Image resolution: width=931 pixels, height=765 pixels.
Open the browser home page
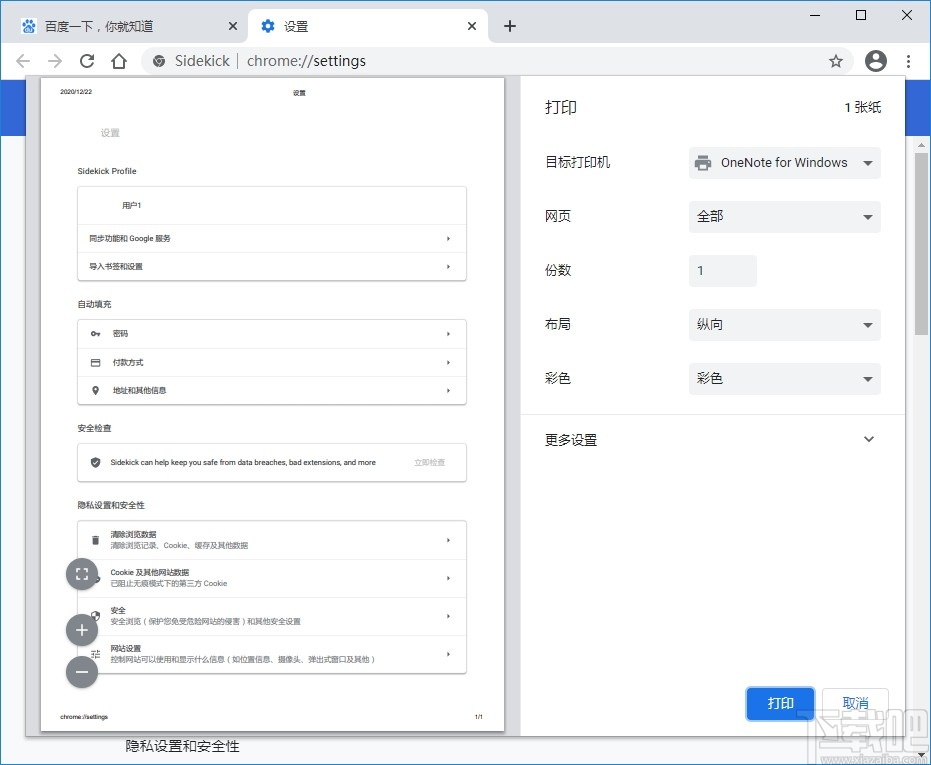pos(118,61)
